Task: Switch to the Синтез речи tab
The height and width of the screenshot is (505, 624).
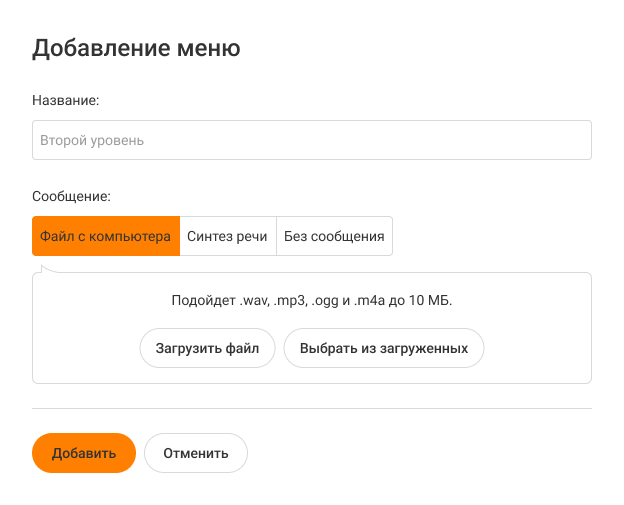Action: point(227,237)
